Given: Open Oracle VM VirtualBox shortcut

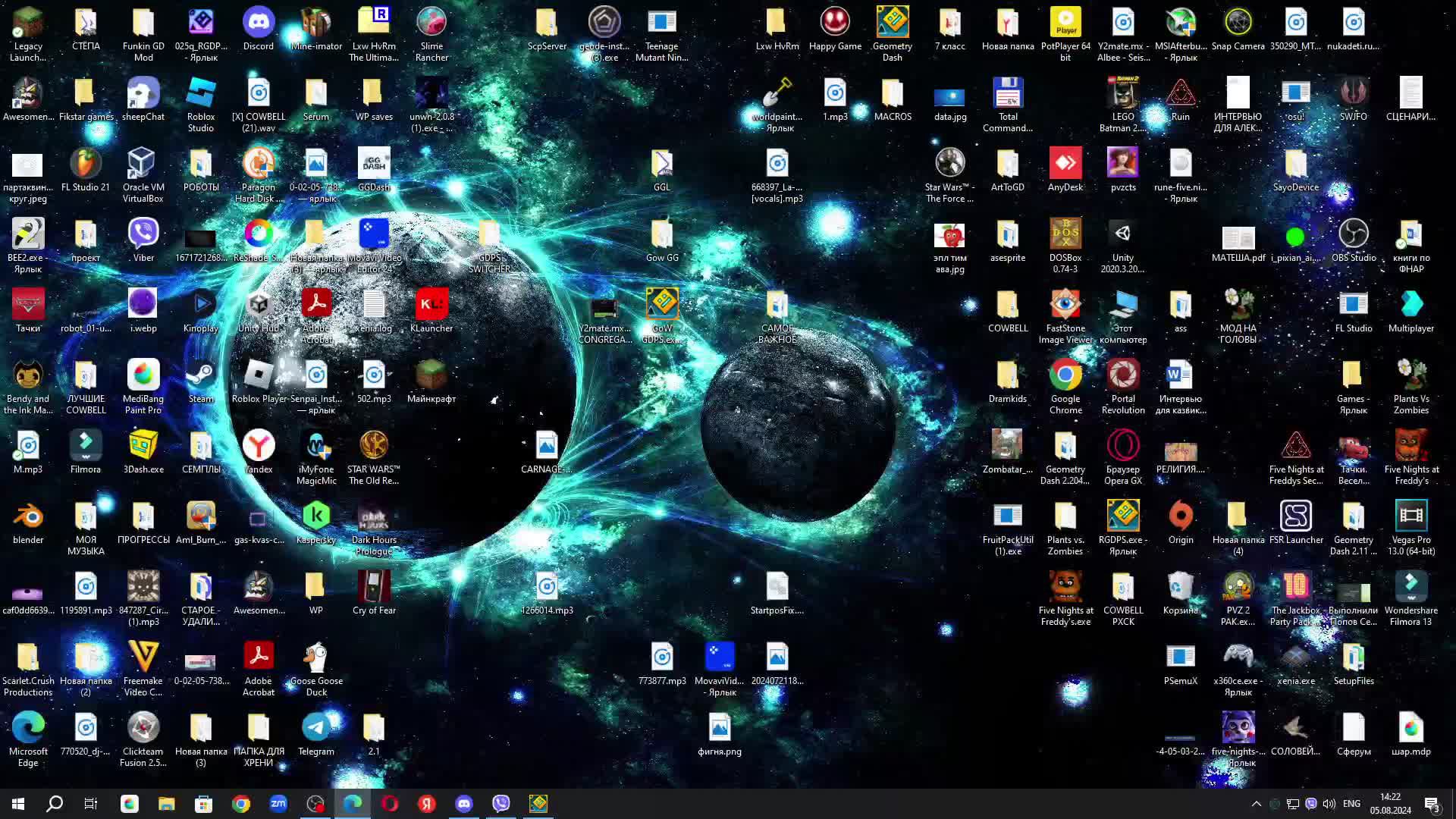Looking at the screenshot, I should (143, 165).
